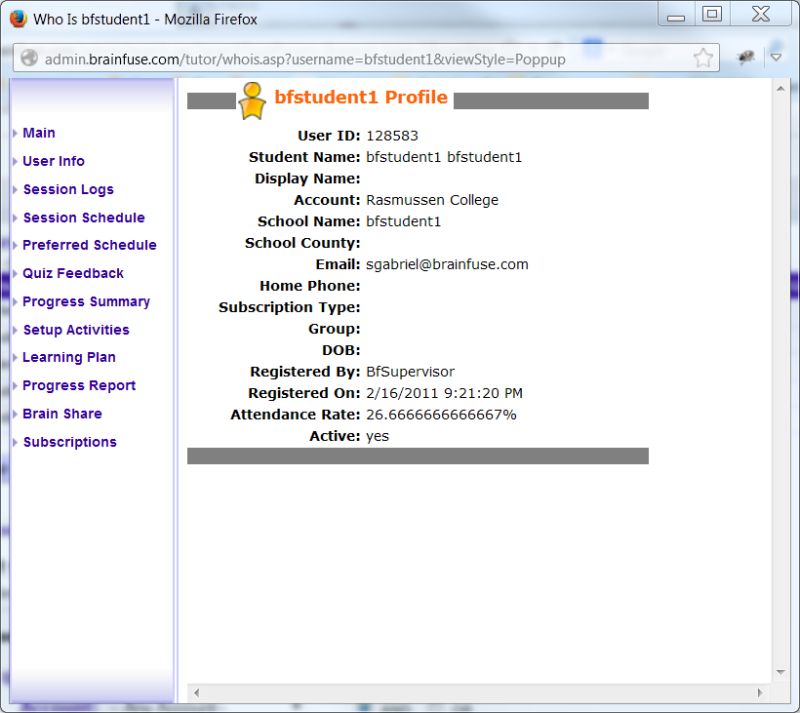Go to Setup Activities
This screenshot has height=713, width=800.
click(76, 330)
